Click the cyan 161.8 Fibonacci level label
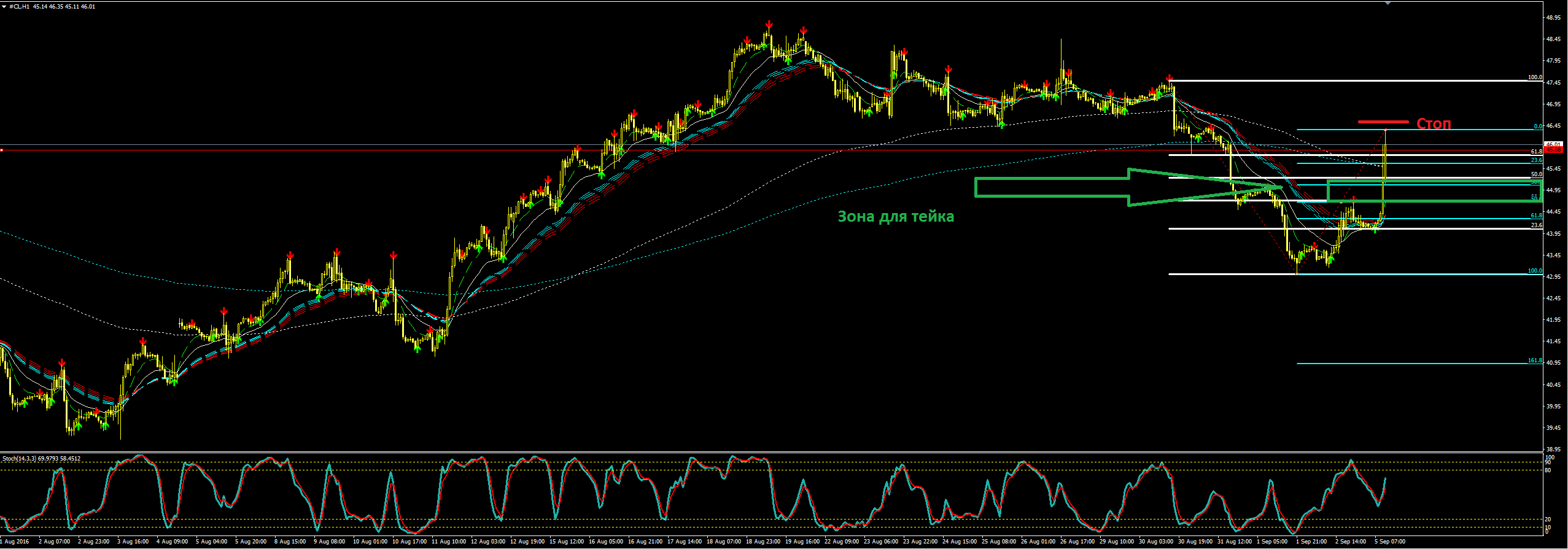 pyautogui.click(x=1535, y=360)
